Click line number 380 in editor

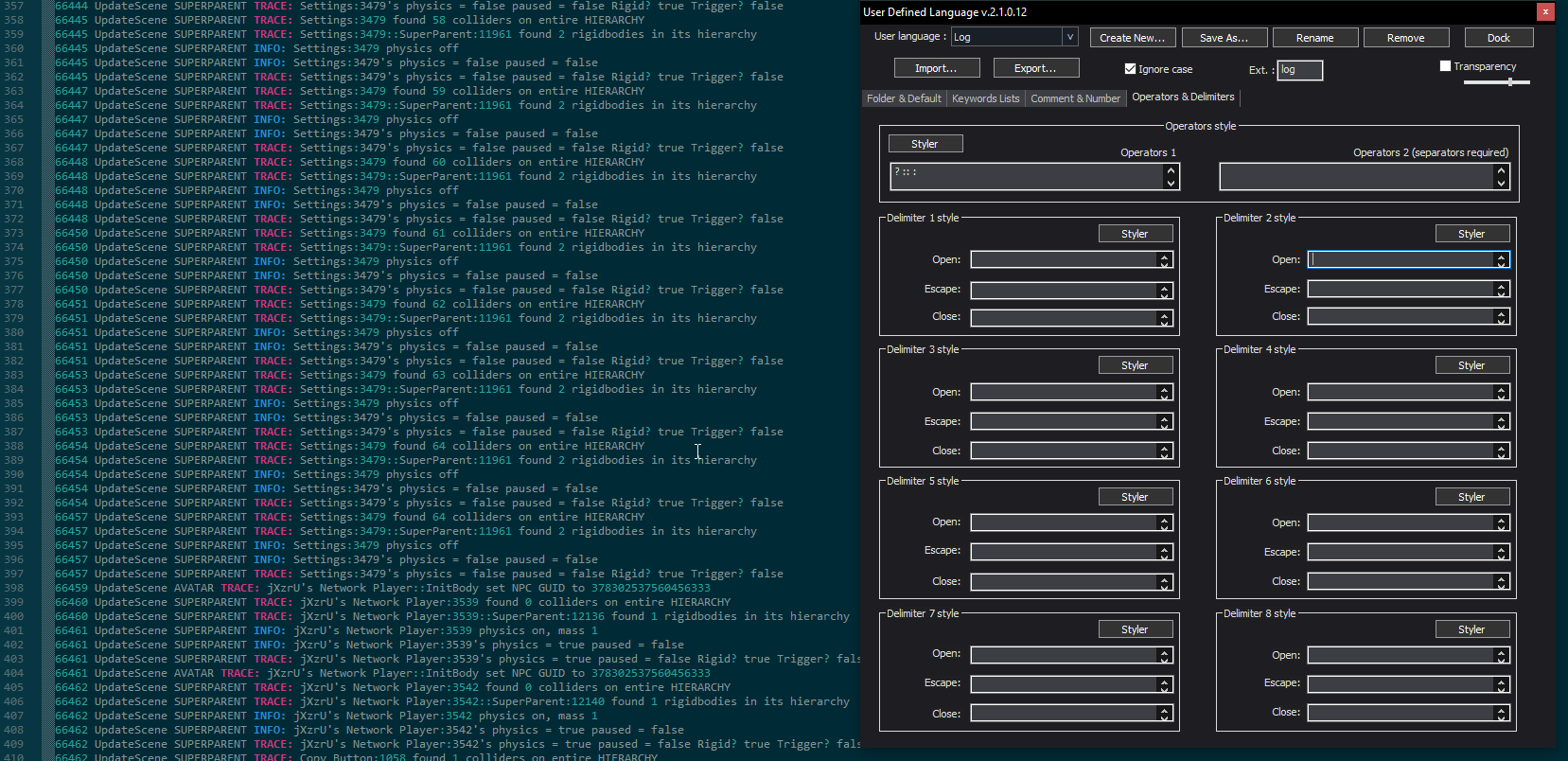point(13,332)
